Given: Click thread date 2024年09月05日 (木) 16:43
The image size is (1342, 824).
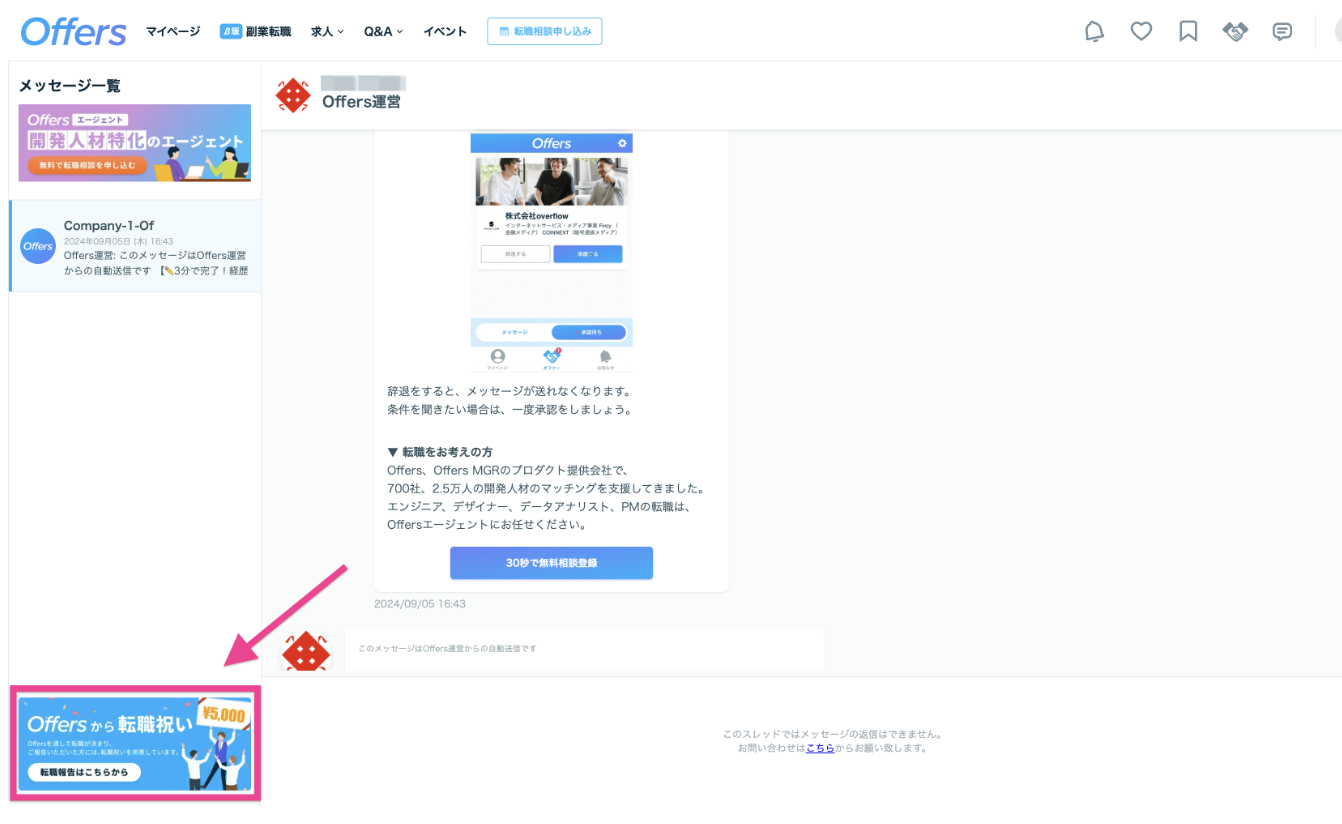Looking at the screenshot, I should click(119, 242).
